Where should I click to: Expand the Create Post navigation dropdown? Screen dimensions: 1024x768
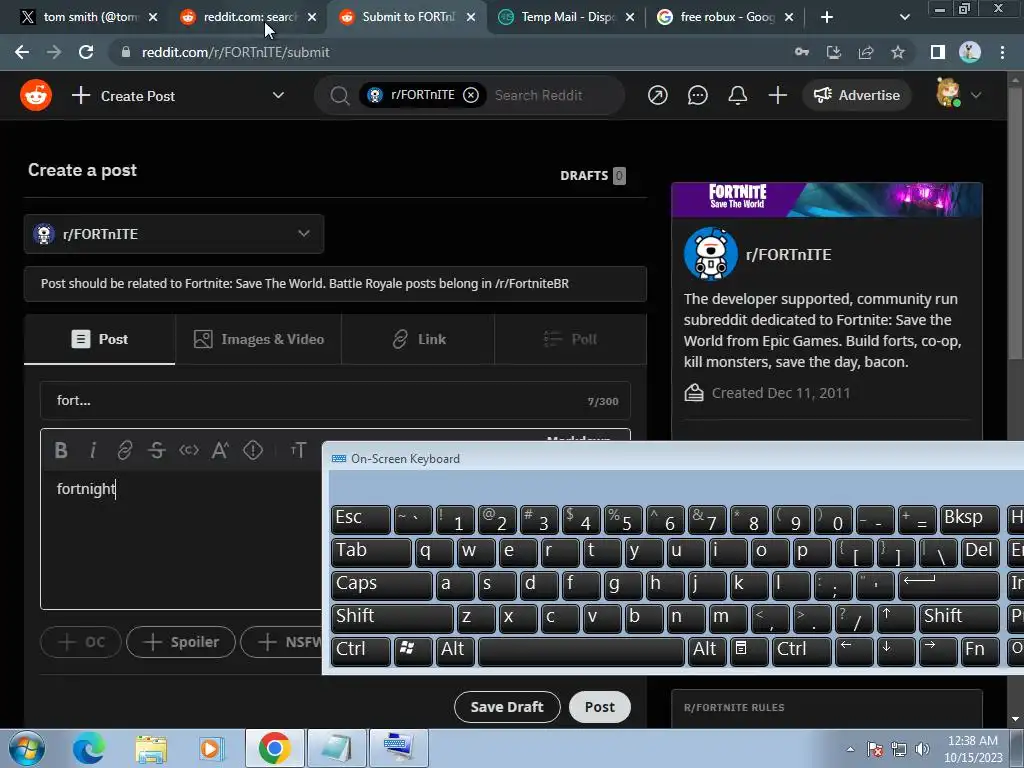[278, 95]
